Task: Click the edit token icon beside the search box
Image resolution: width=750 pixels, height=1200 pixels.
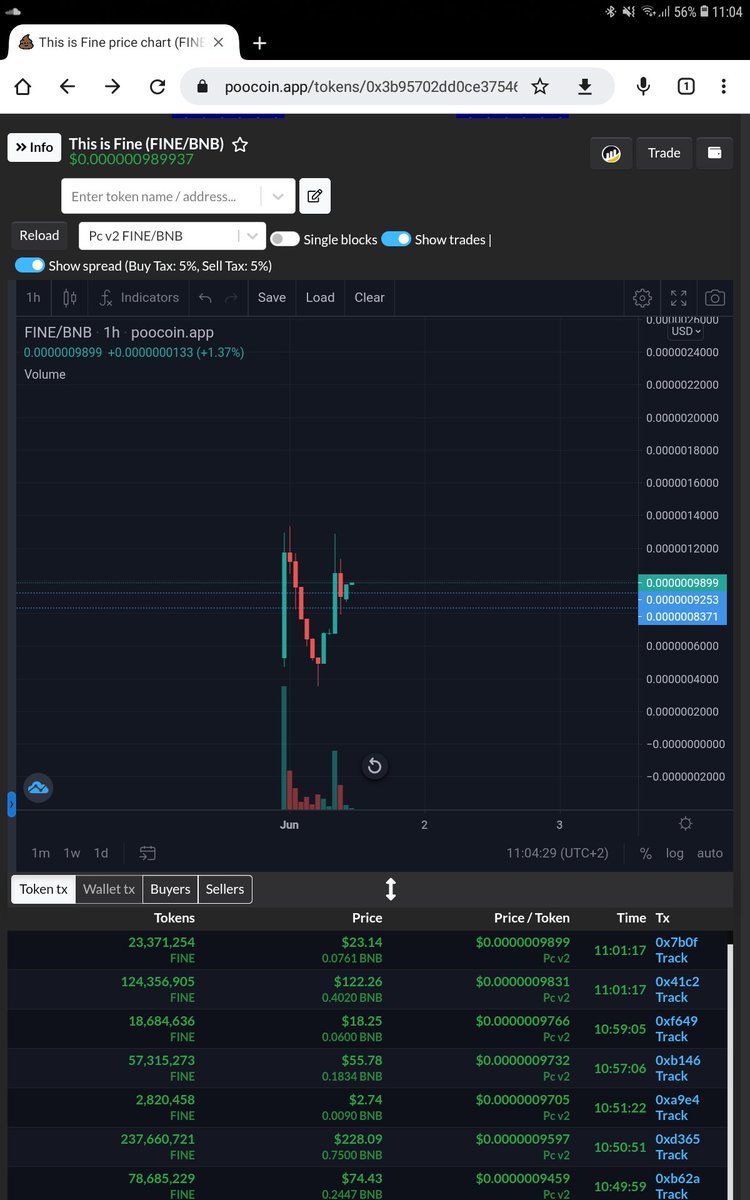Action: (314, 196)
